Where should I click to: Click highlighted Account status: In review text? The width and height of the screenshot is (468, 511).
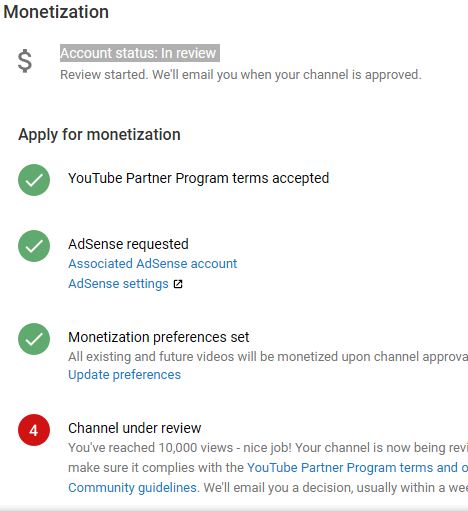(140, 53)
